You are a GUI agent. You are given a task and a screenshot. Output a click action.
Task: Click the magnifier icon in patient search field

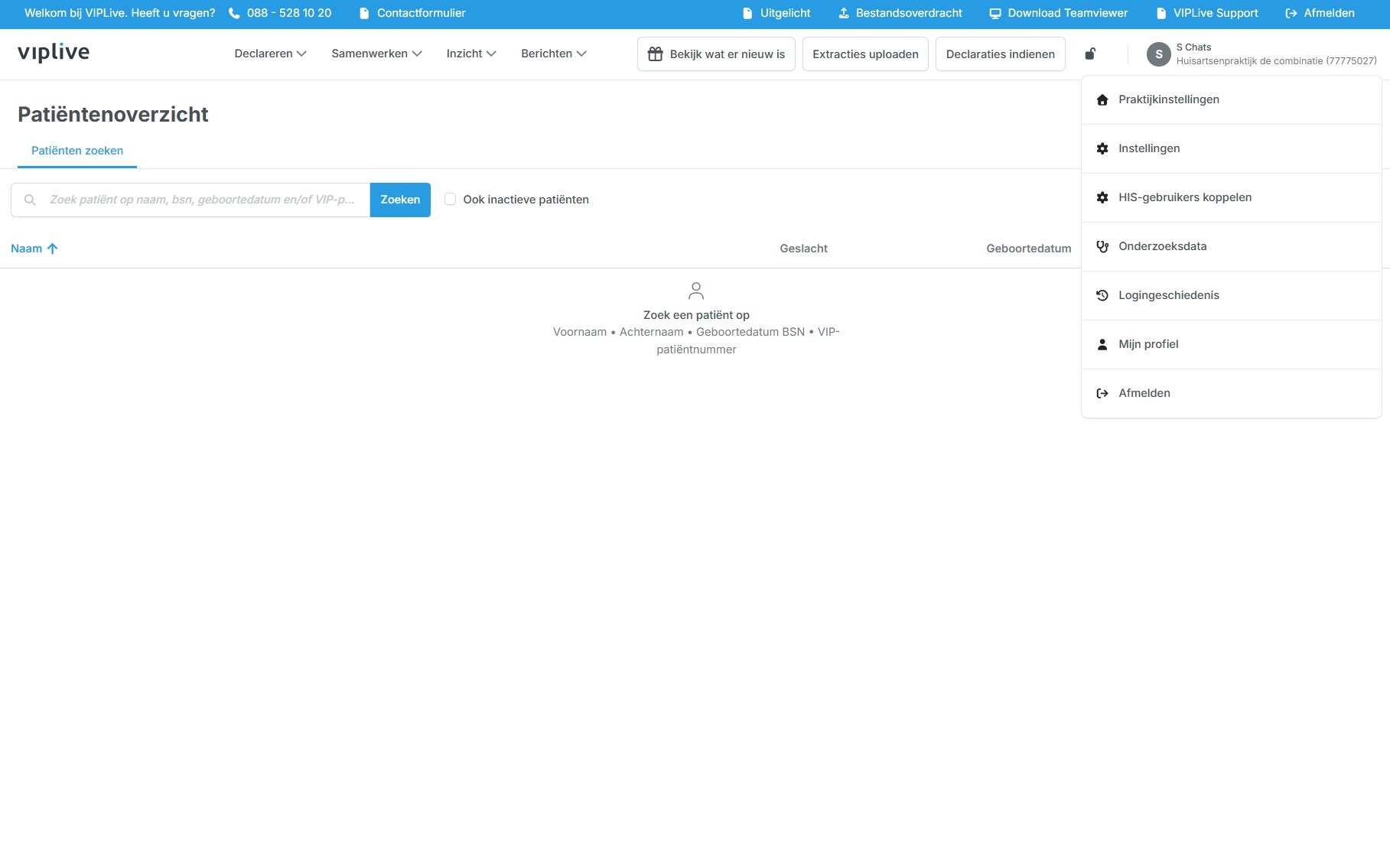coord(30,200)
